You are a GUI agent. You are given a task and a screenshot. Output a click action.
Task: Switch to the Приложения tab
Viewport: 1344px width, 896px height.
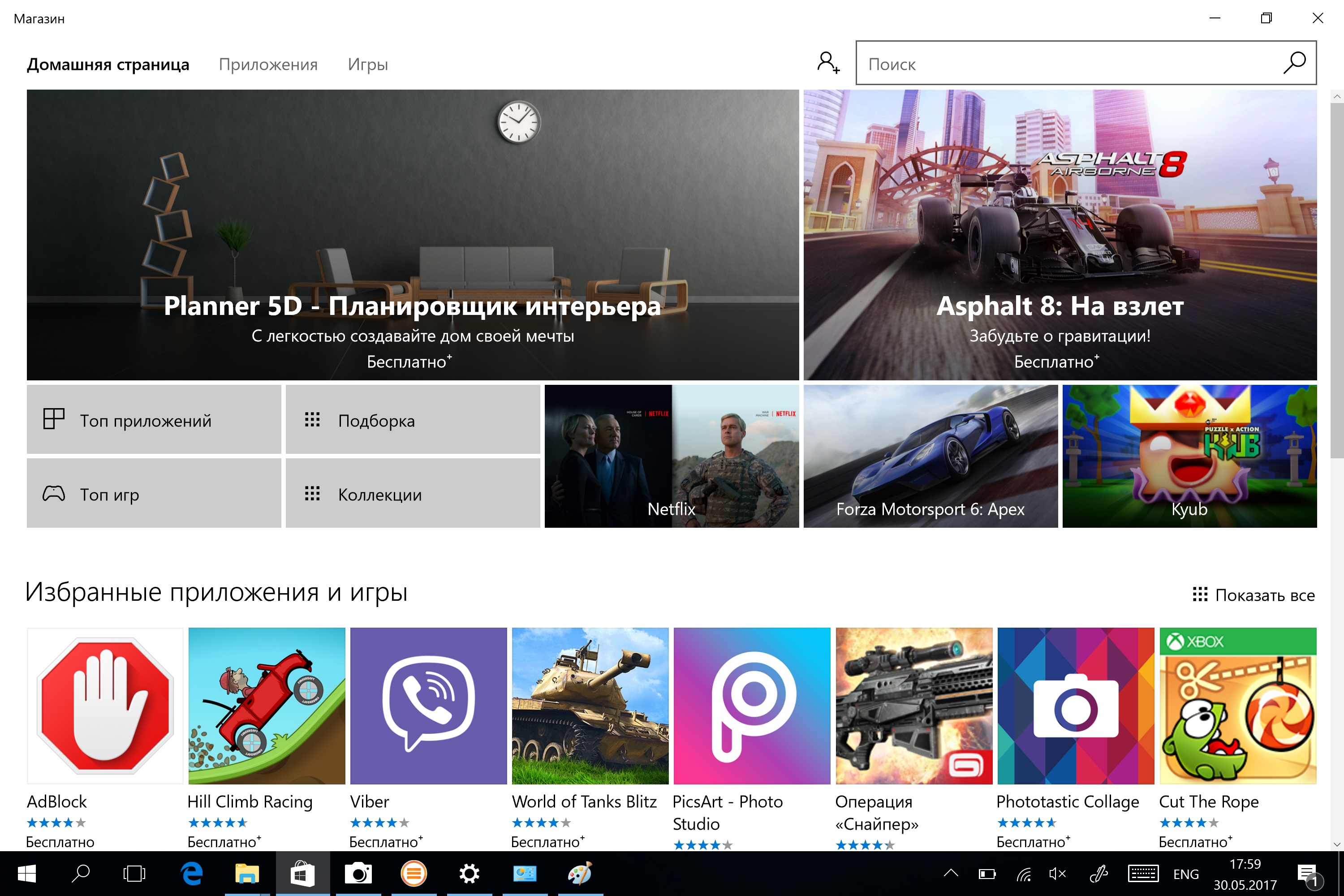268,64
